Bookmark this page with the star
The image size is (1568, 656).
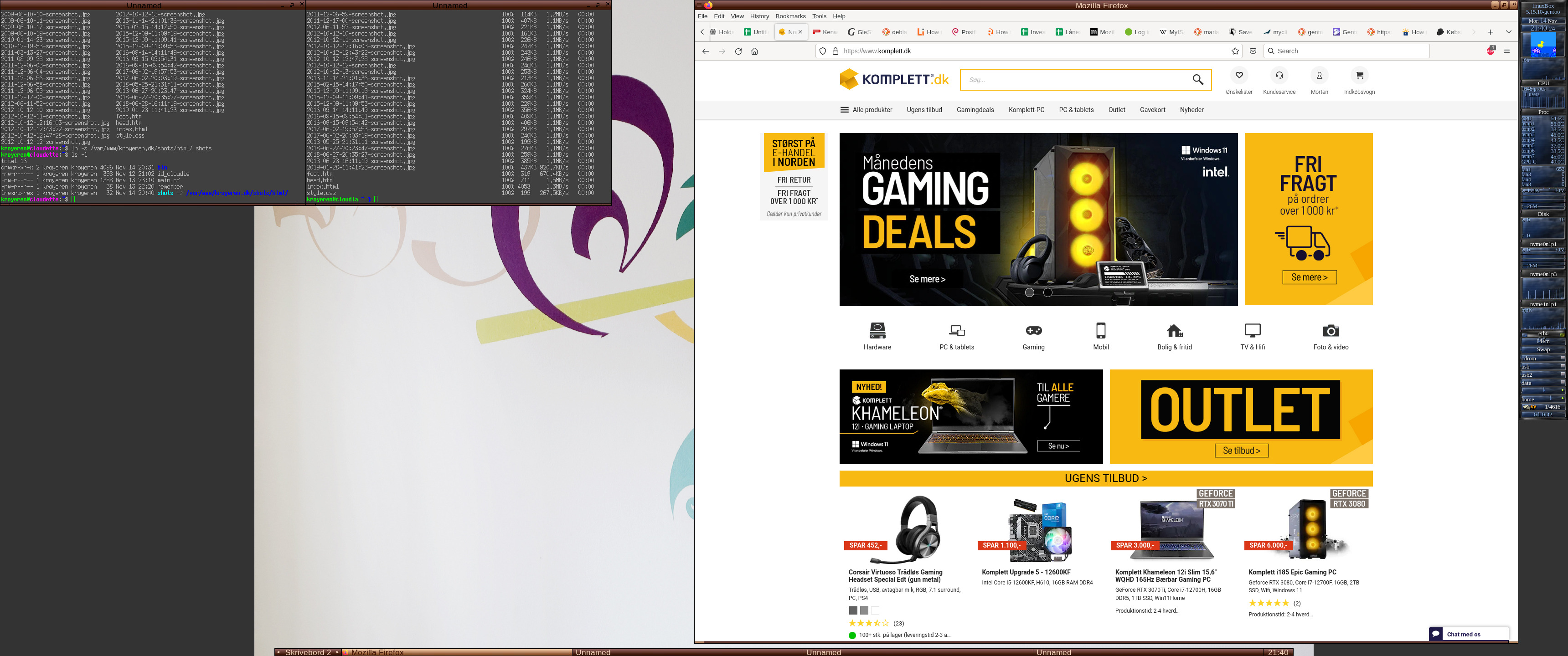1235,51
